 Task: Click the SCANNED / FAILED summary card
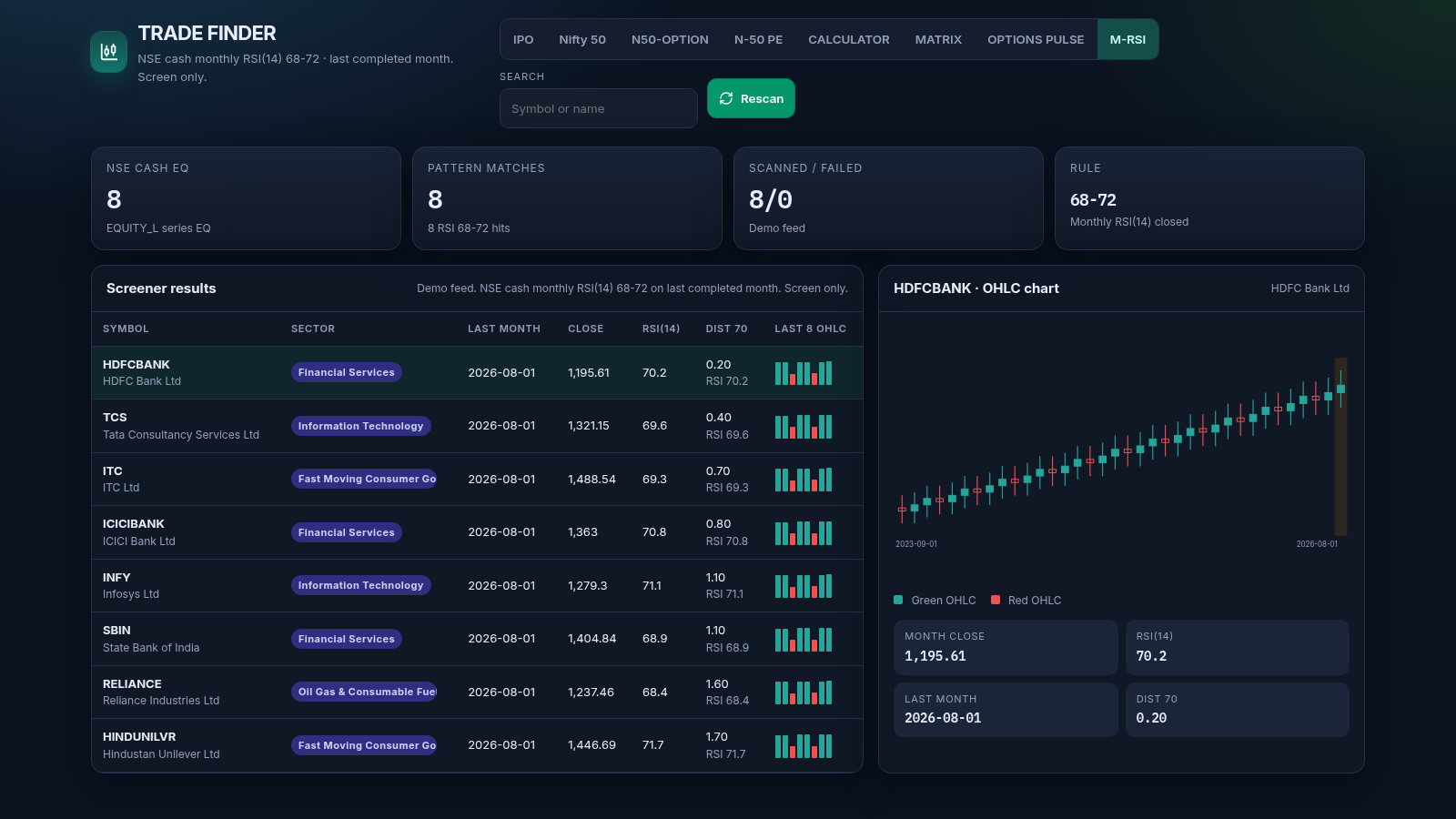tap(888, 198)
